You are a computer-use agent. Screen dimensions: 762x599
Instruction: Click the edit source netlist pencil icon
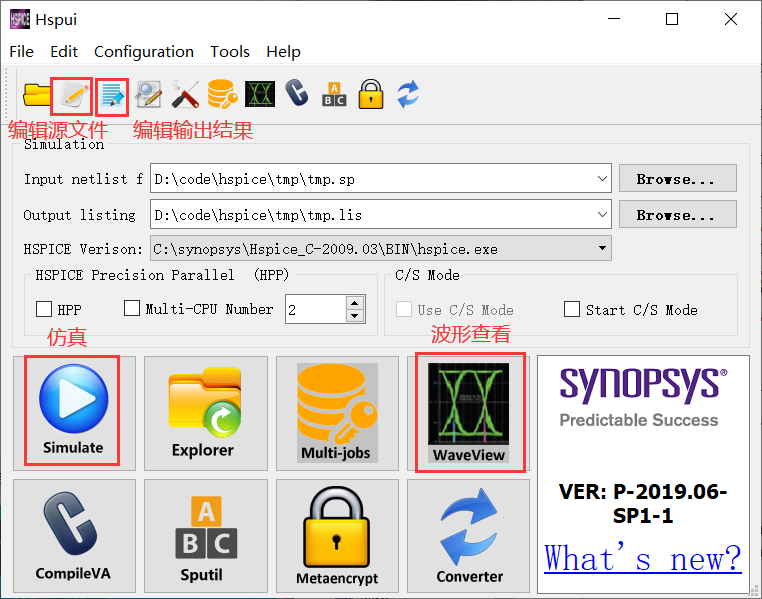[x=74, y=95]
